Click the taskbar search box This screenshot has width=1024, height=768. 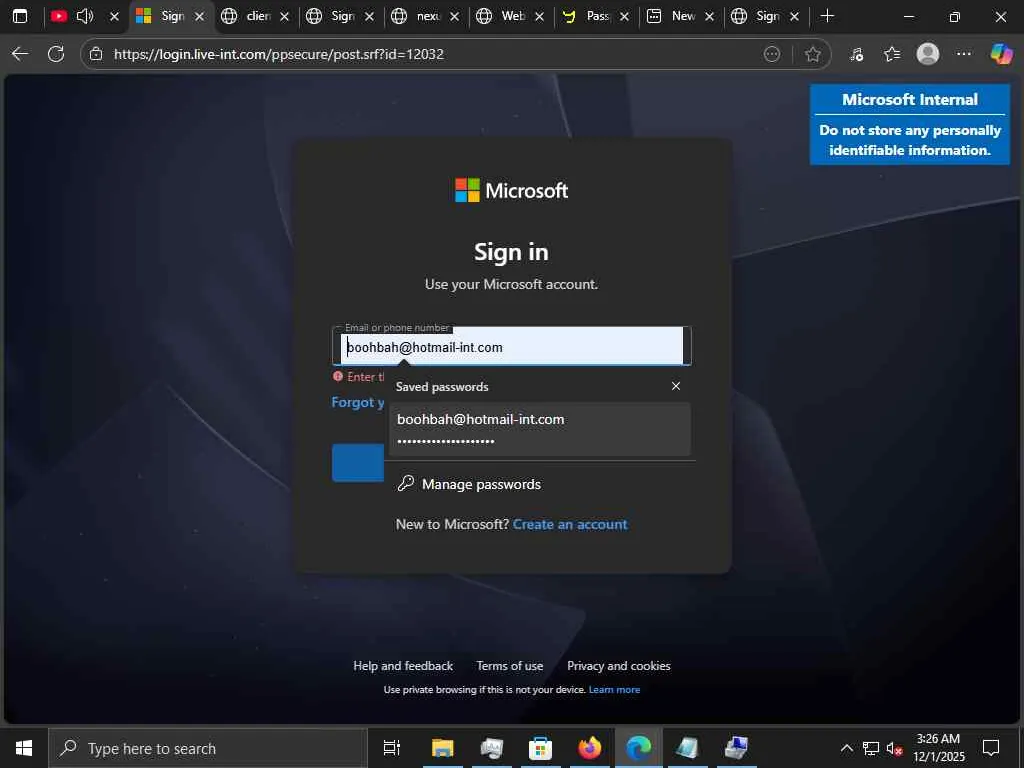208,748
